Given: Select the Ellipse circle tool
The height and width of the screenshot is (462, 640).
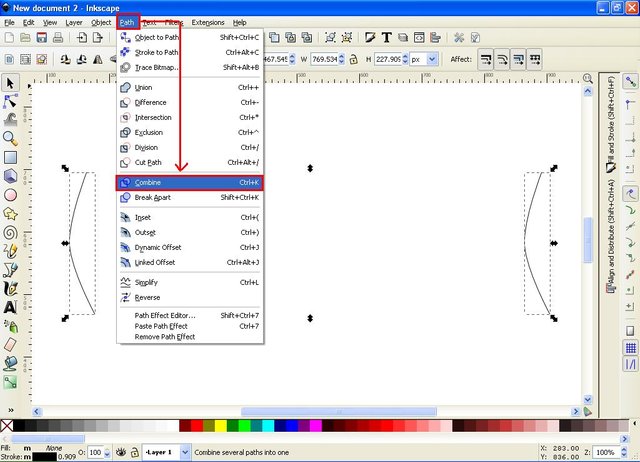Looking at the screenshot, I should pyautogui.click(x=10, y=195).
